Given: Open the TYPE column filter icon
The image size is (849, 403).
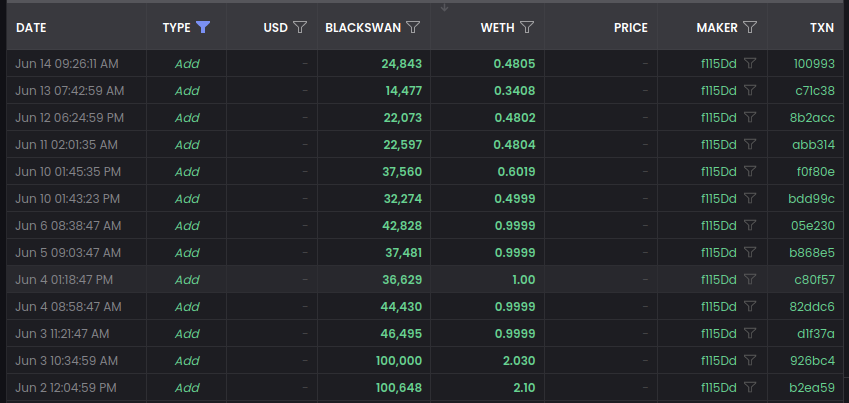Looking at the screenshot, I should tap(203, 28).
